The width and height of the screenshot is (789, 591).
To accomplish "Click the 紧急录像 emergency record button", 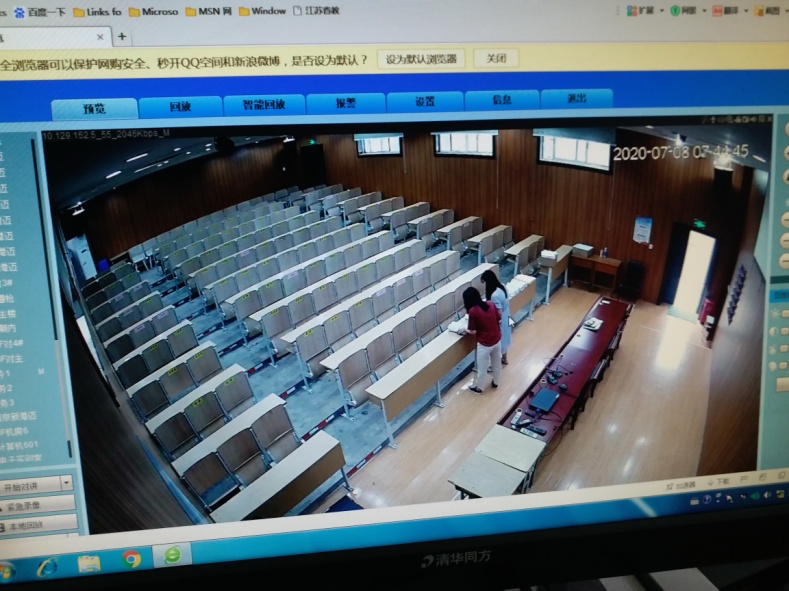I will coord(37,505).
